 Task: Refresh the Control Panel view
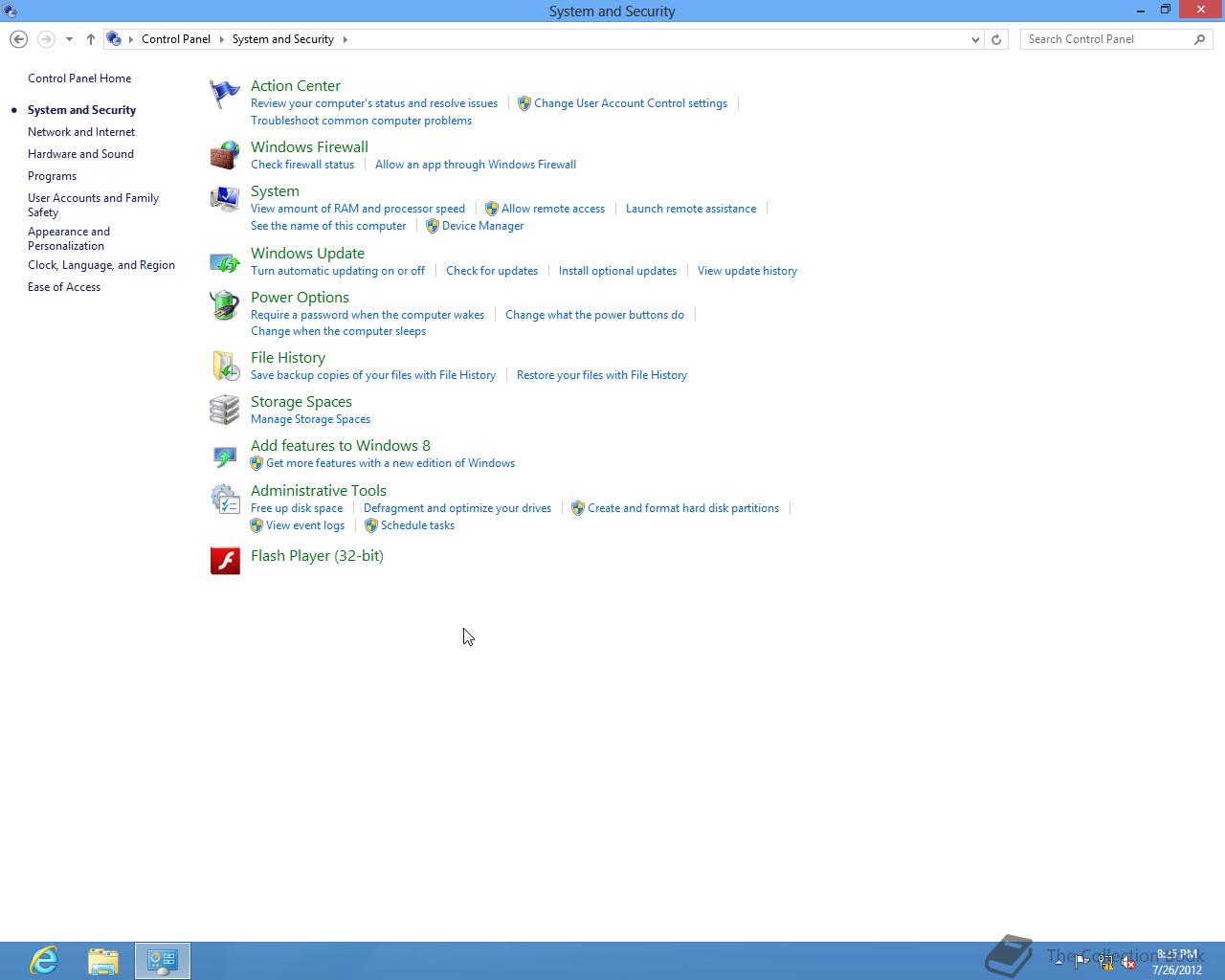(x=996, y=39)
